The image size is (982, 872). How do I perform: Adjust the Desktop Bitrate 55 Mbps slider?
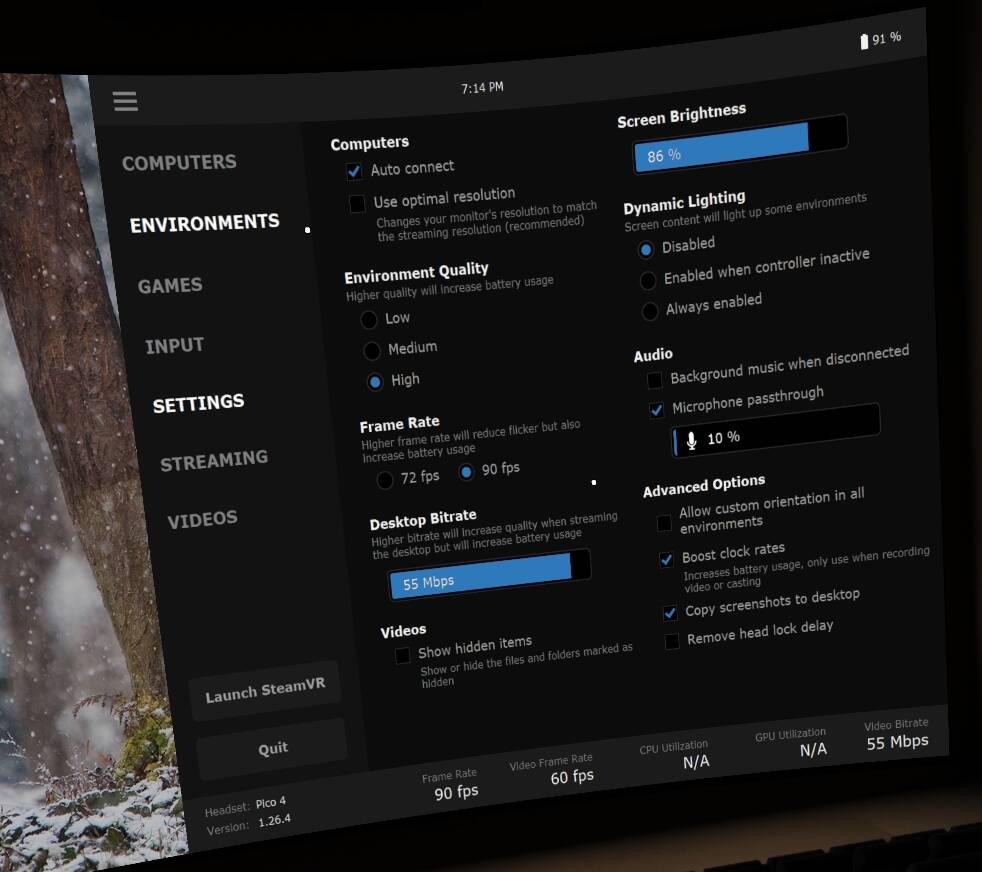click(x=489, y=574)
